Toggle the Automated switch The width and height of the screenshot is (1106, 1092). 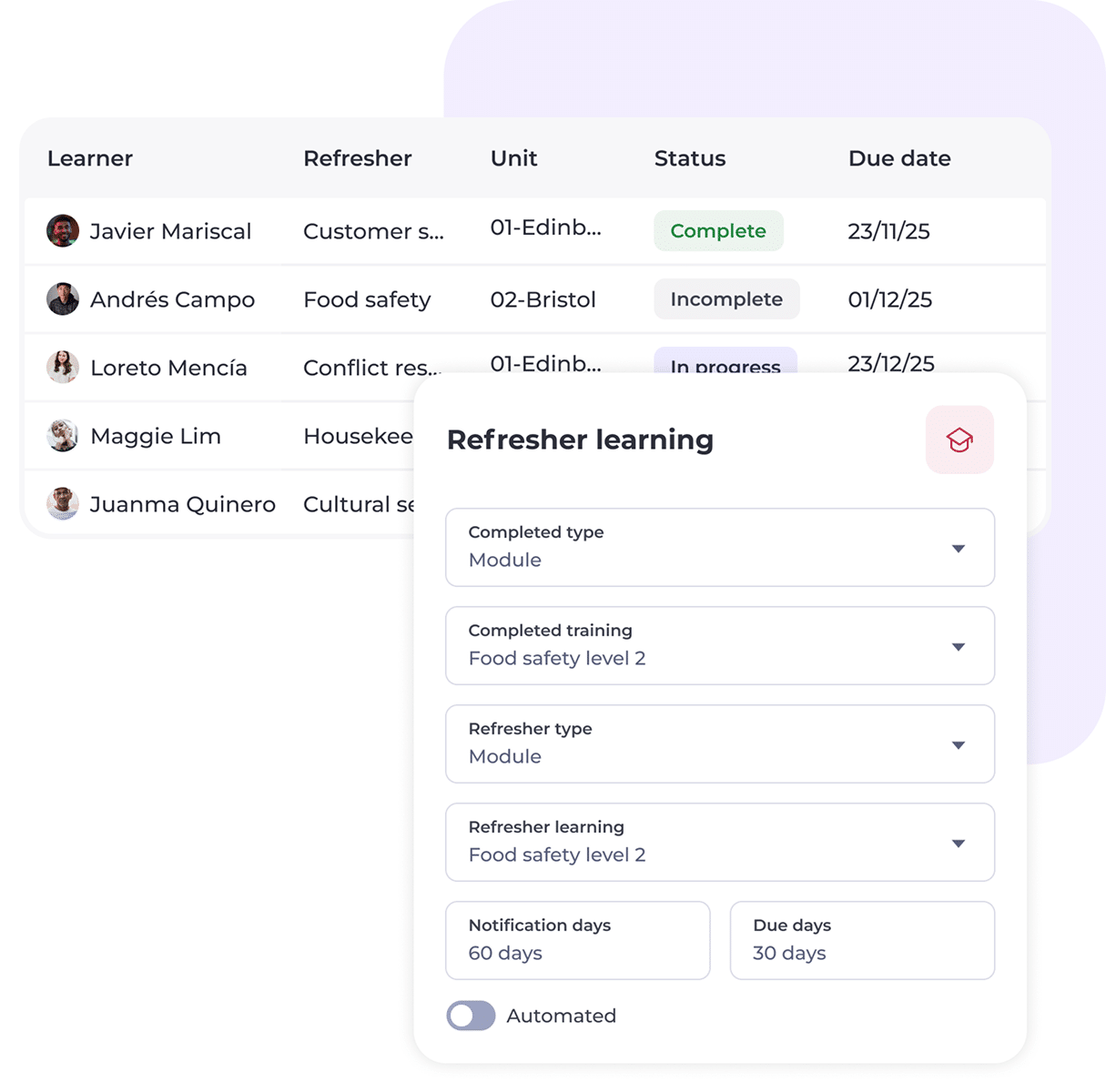click(471, 1016)
